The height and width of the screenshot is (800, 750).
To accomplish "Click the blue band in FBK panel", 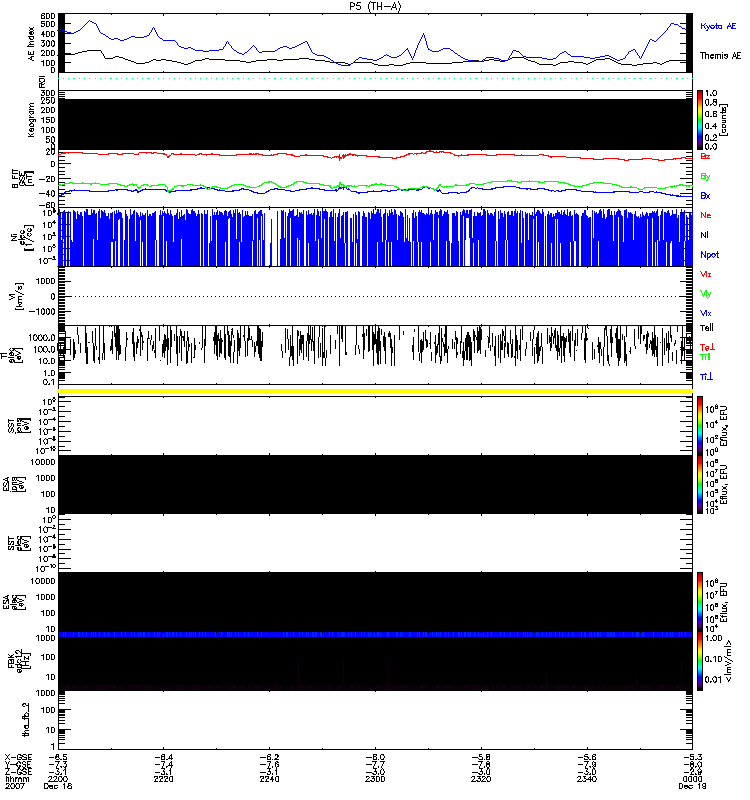I will click(x=375, y=635).
